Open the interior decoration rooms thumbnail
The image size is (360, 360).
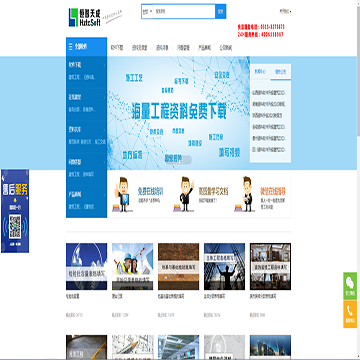270,266
